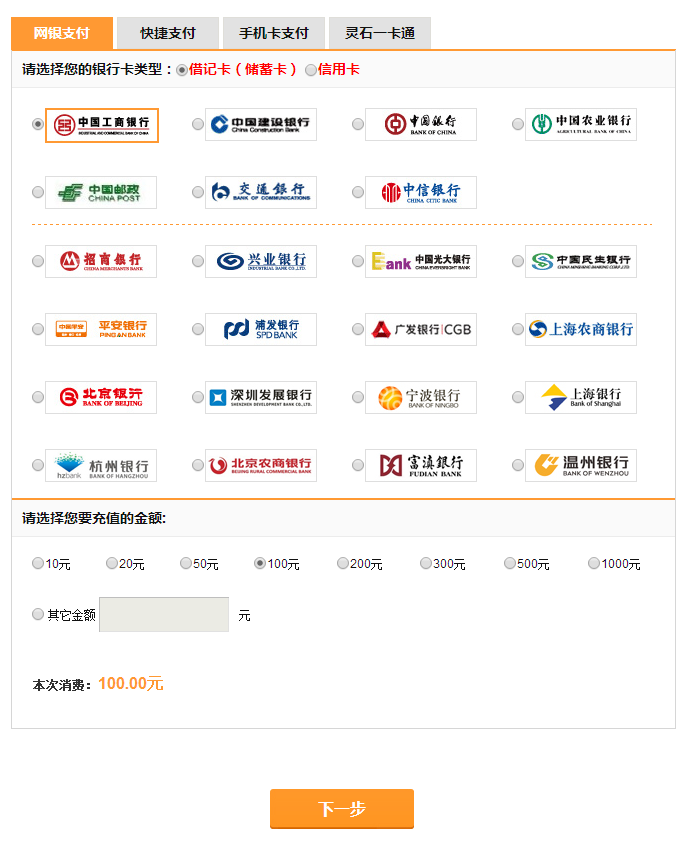Tick radio button beside 中国建设银行
The width and height of the screenshot is (690, 850).
tap(198, 124)
